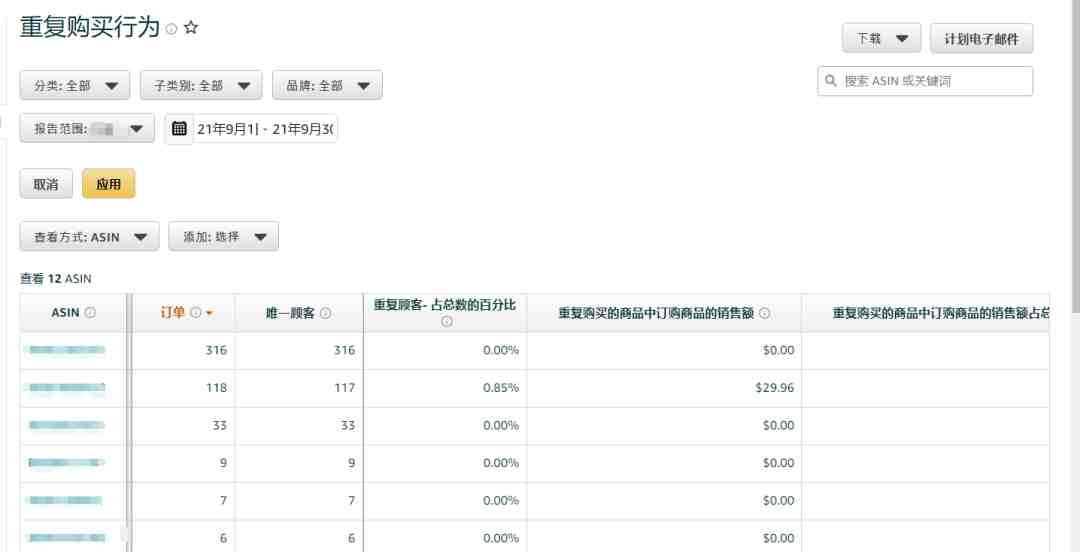This screenshot has width=1080, height=552.
Task: Click the 搜索 ASIN 或关键词 search field
Action: pos(925,81)
